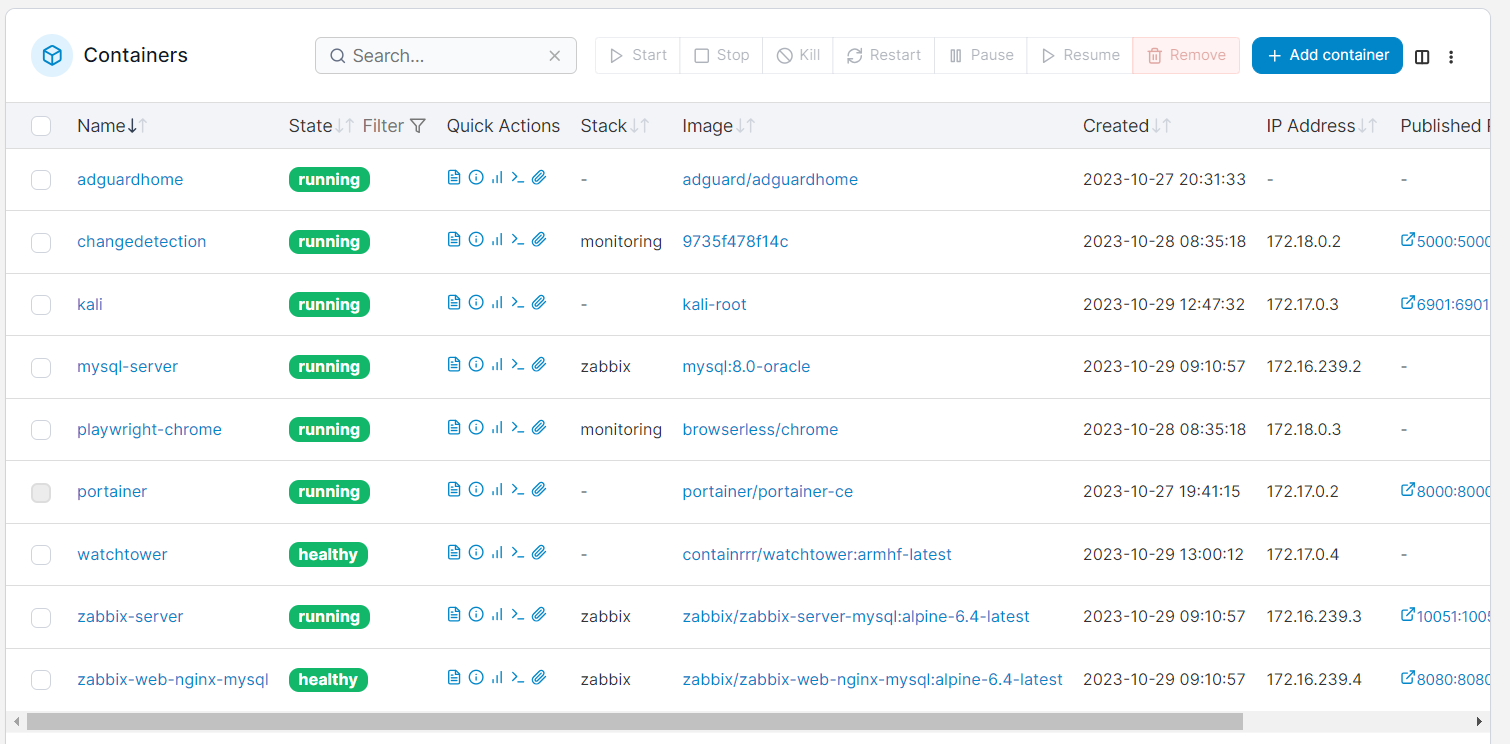The image size is (1510, 744).
Task: Attach to the zabbix-server container
Action: (x=539, y=614)
